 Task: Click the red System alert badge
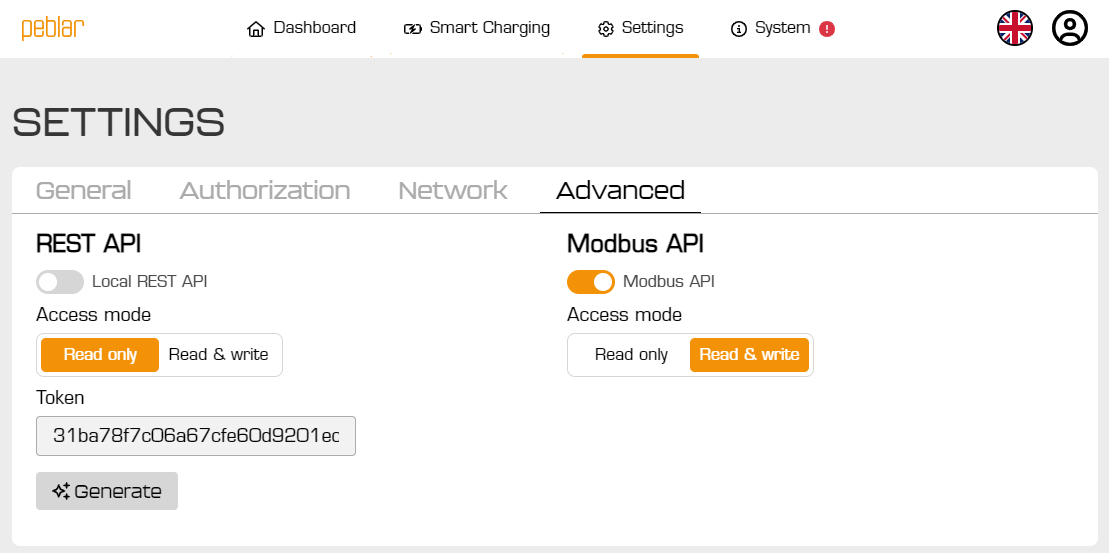pyautogui.click(x=827, y=29)
